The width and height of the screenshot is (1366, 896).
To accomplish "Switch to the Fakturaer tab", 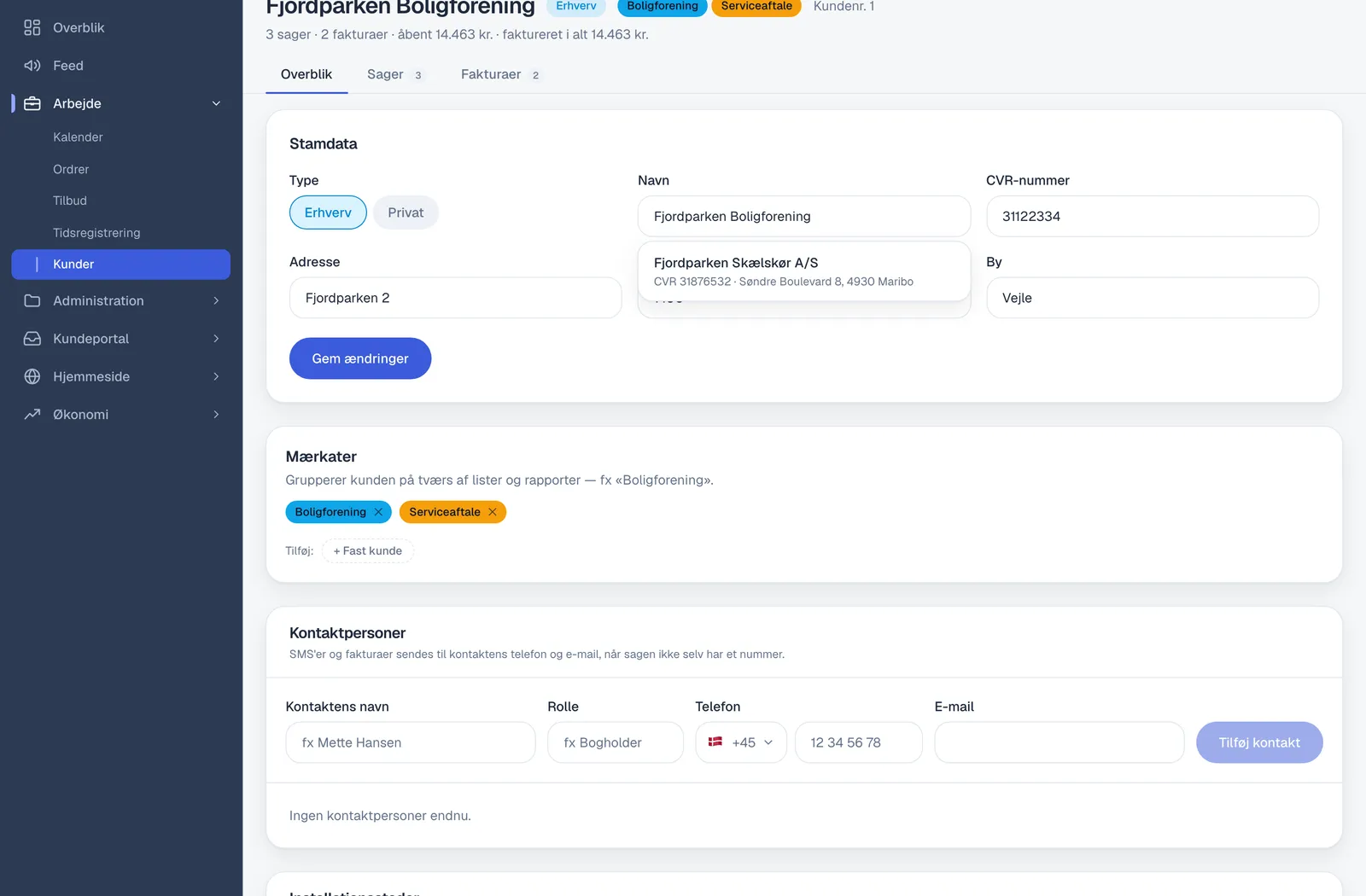I will click(x=500, y=74).
